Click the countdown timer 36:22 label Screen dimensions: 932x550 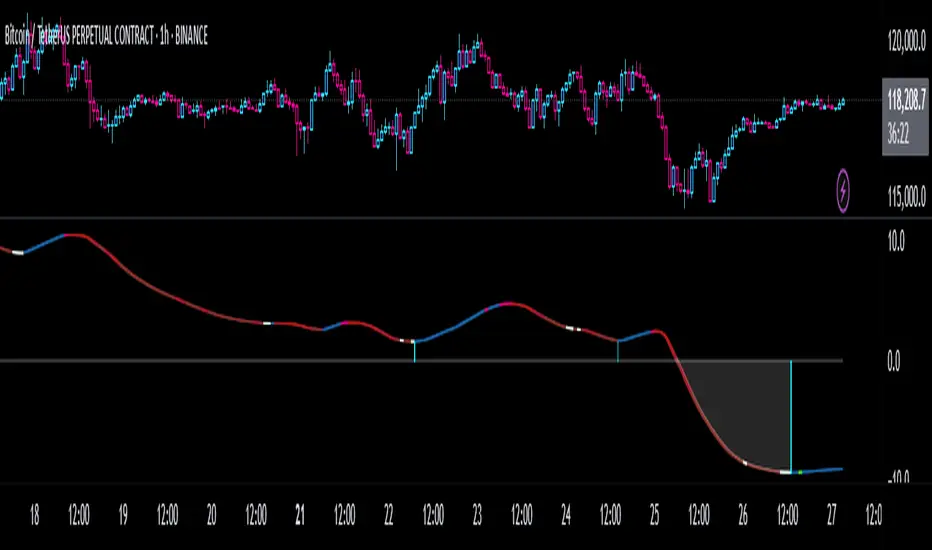[x=898, y=134]
